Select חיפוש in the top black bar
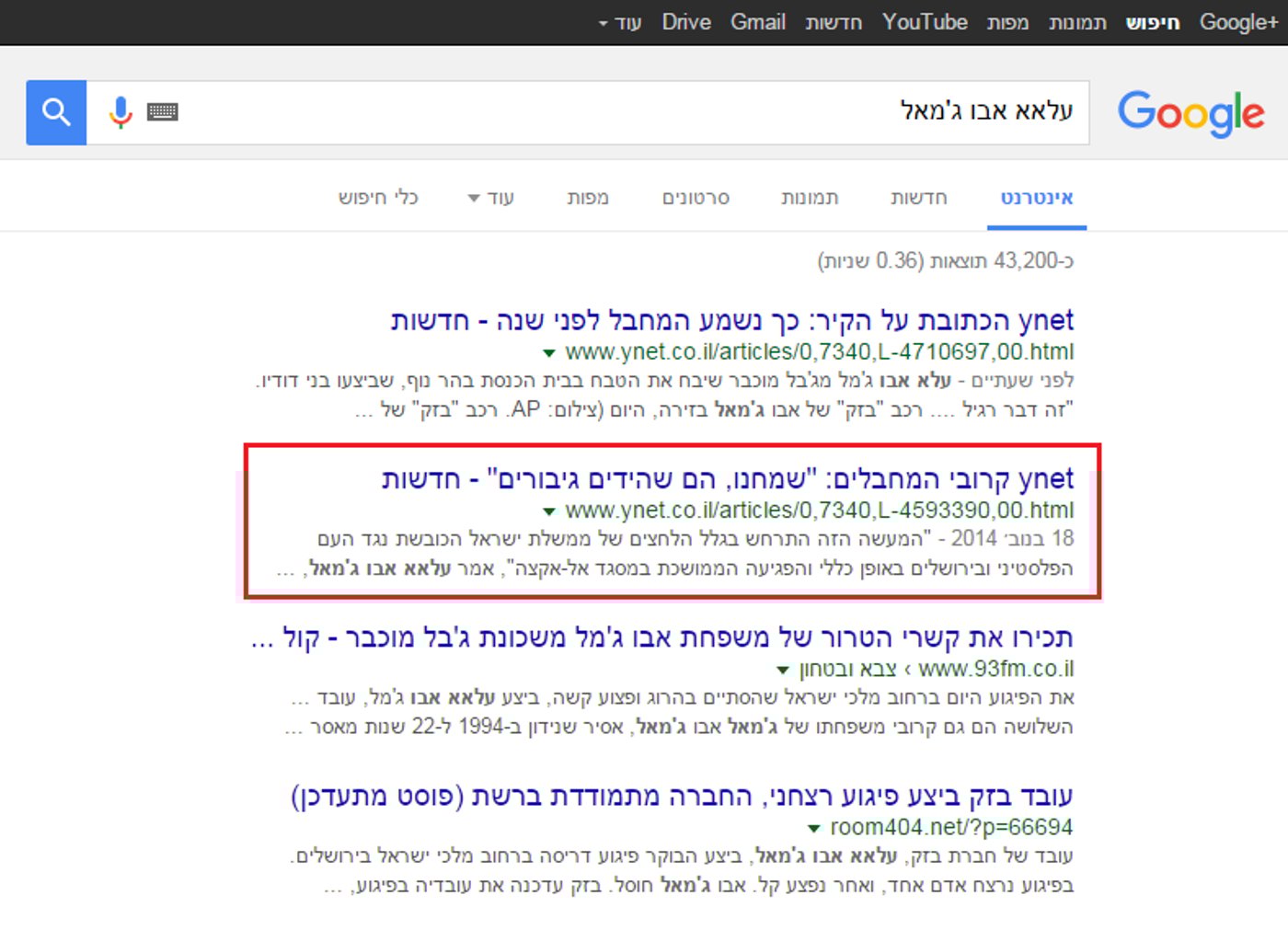 (x=1153, y=22)
